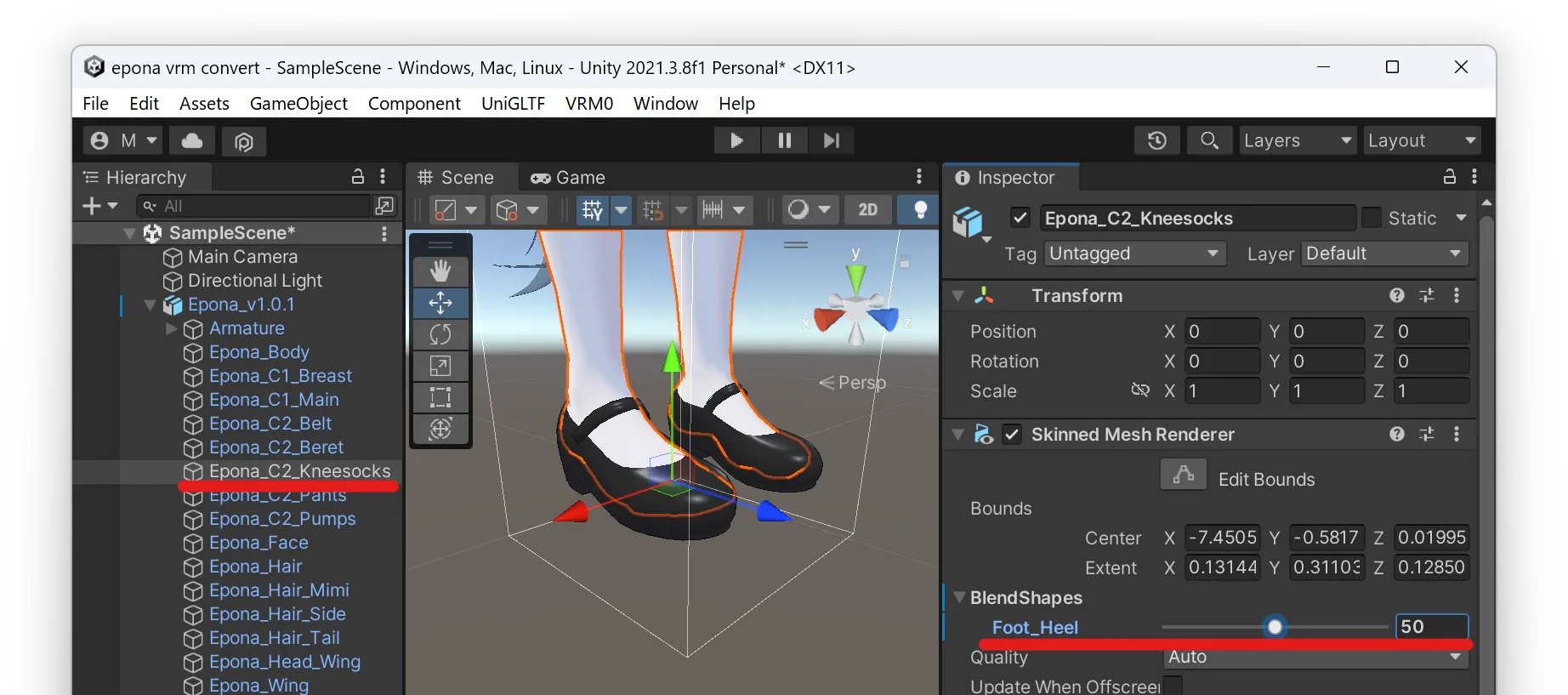The height and width of the screenshot is (695, 1568).
Task: Click the Pause button
Action: pyautogui.click(x=784, y=140)
